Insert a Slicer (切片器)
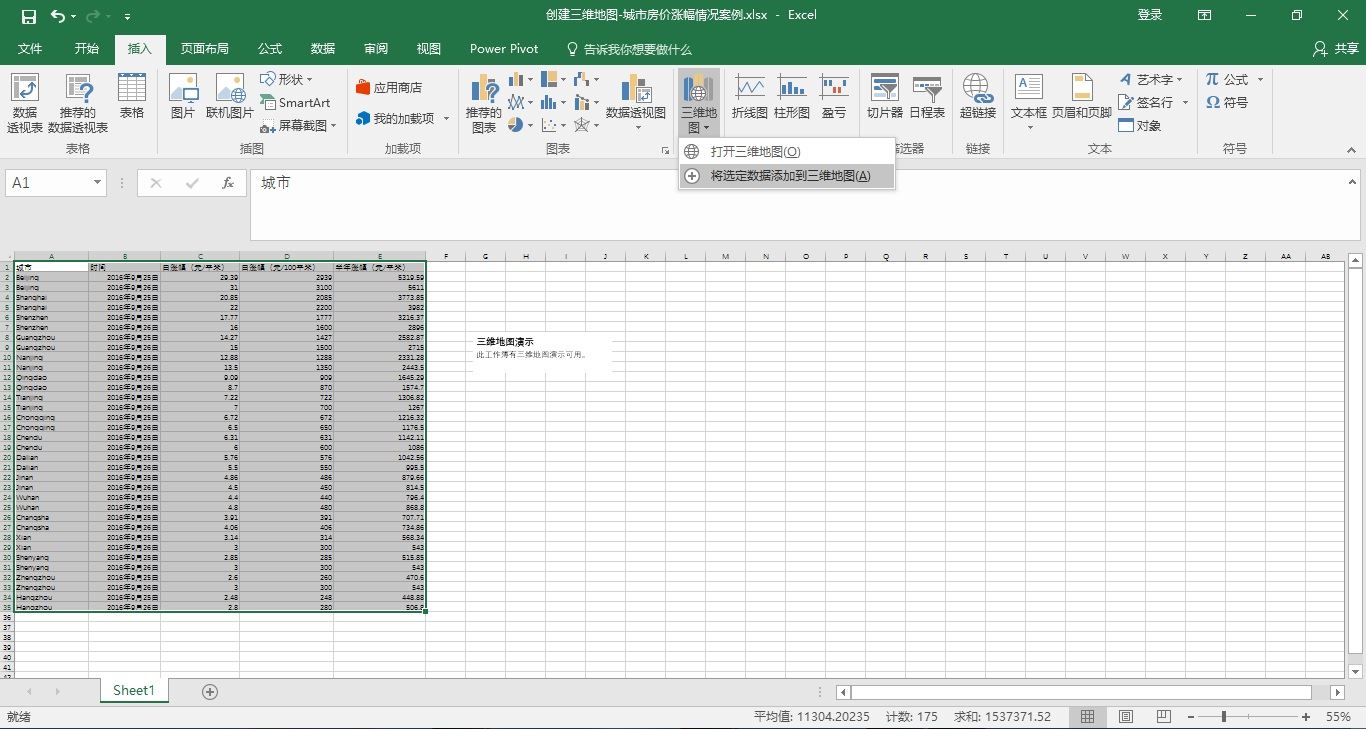The width and height of the screenshot is (1366, 729). pos(885,97)
